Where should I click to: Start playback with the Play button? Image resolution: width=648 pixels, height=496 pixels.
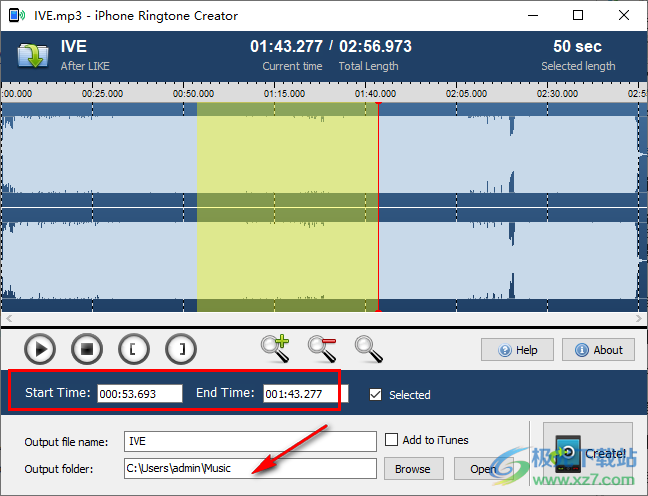40,349
